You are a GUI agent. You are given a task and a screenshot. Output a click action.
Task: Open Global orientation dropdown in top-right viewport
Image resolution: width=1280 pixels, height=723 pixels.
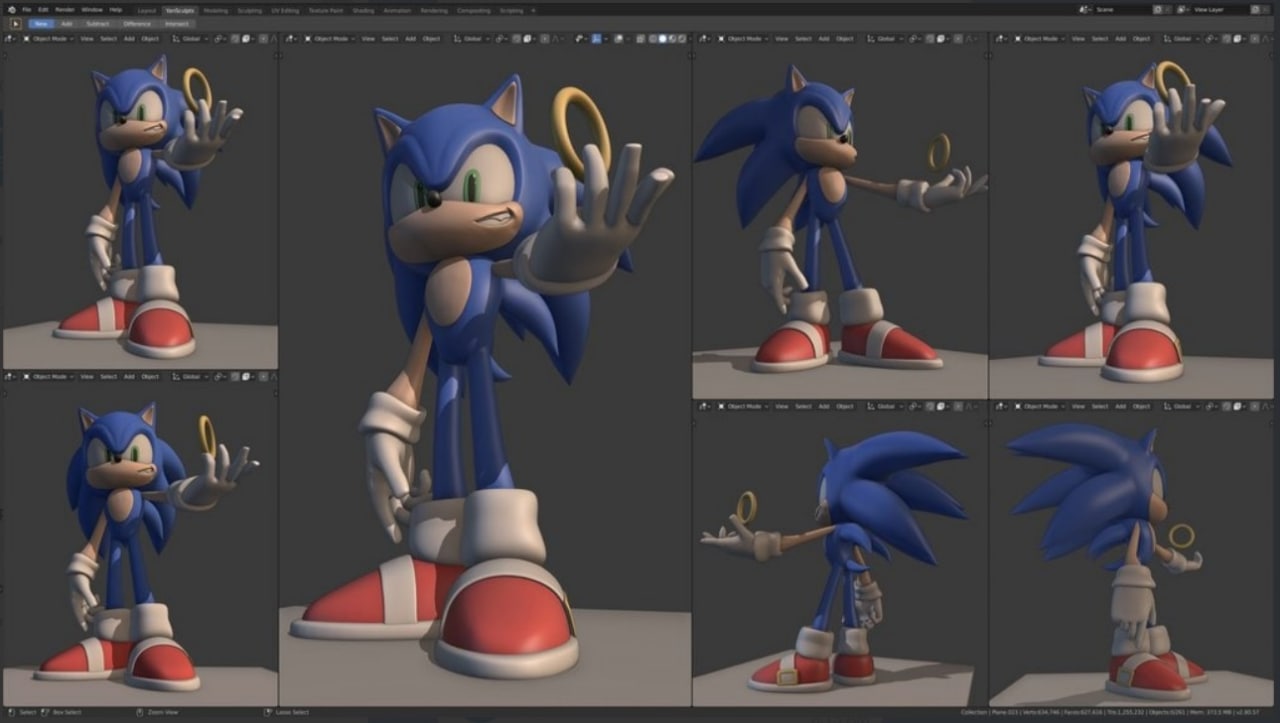(1183, 38)
